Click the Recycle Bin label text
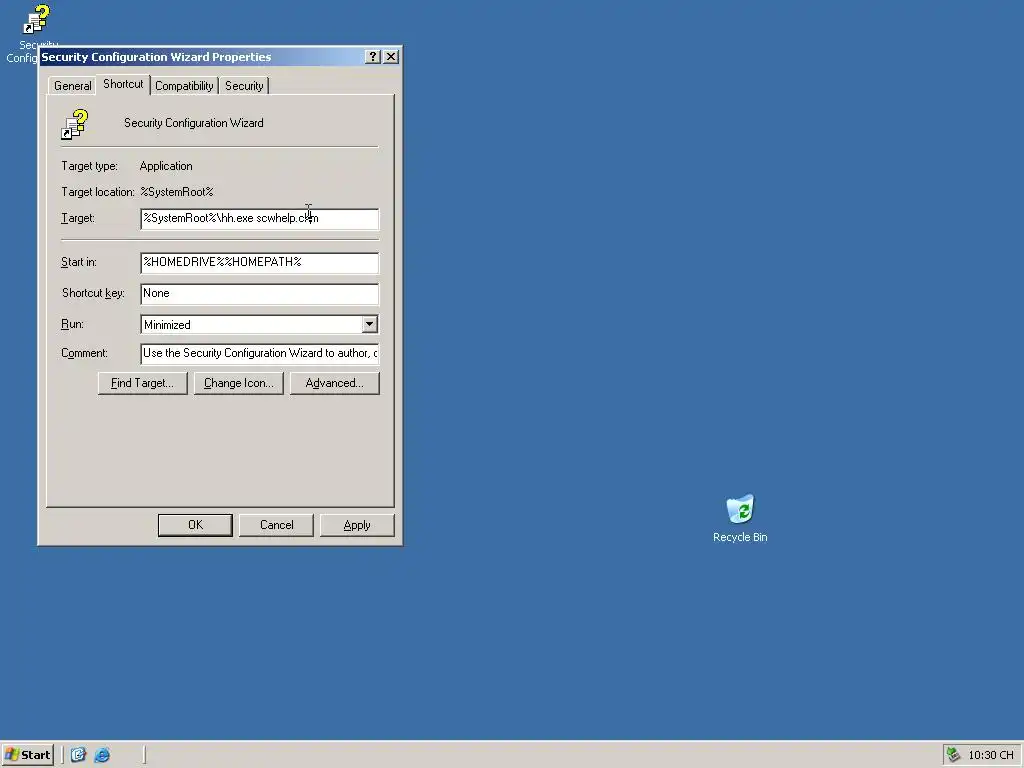Screen dimensions: 1024x768 [x=740, y=537]
